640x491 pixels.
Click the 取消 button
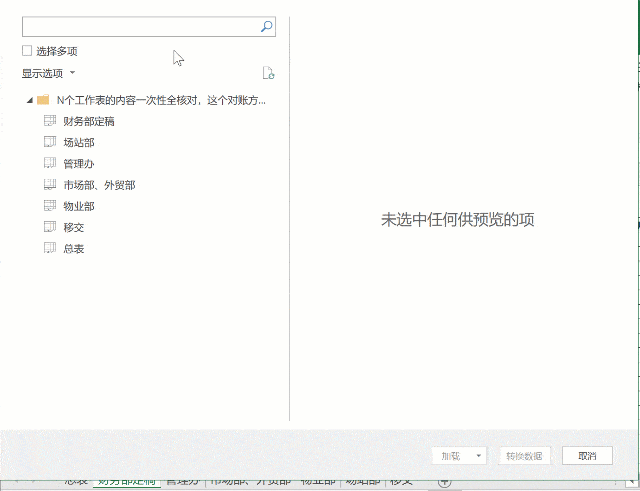tap(587, 455)
